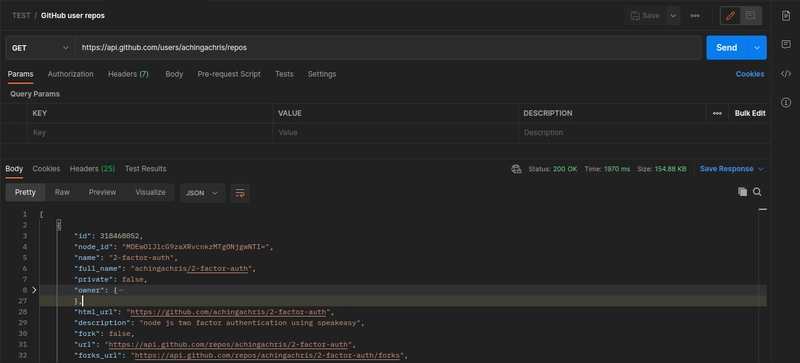The width and height of the screenshot is (800, 363).
Task: Open the forks_url link on line 32
Action: (268, 355)
